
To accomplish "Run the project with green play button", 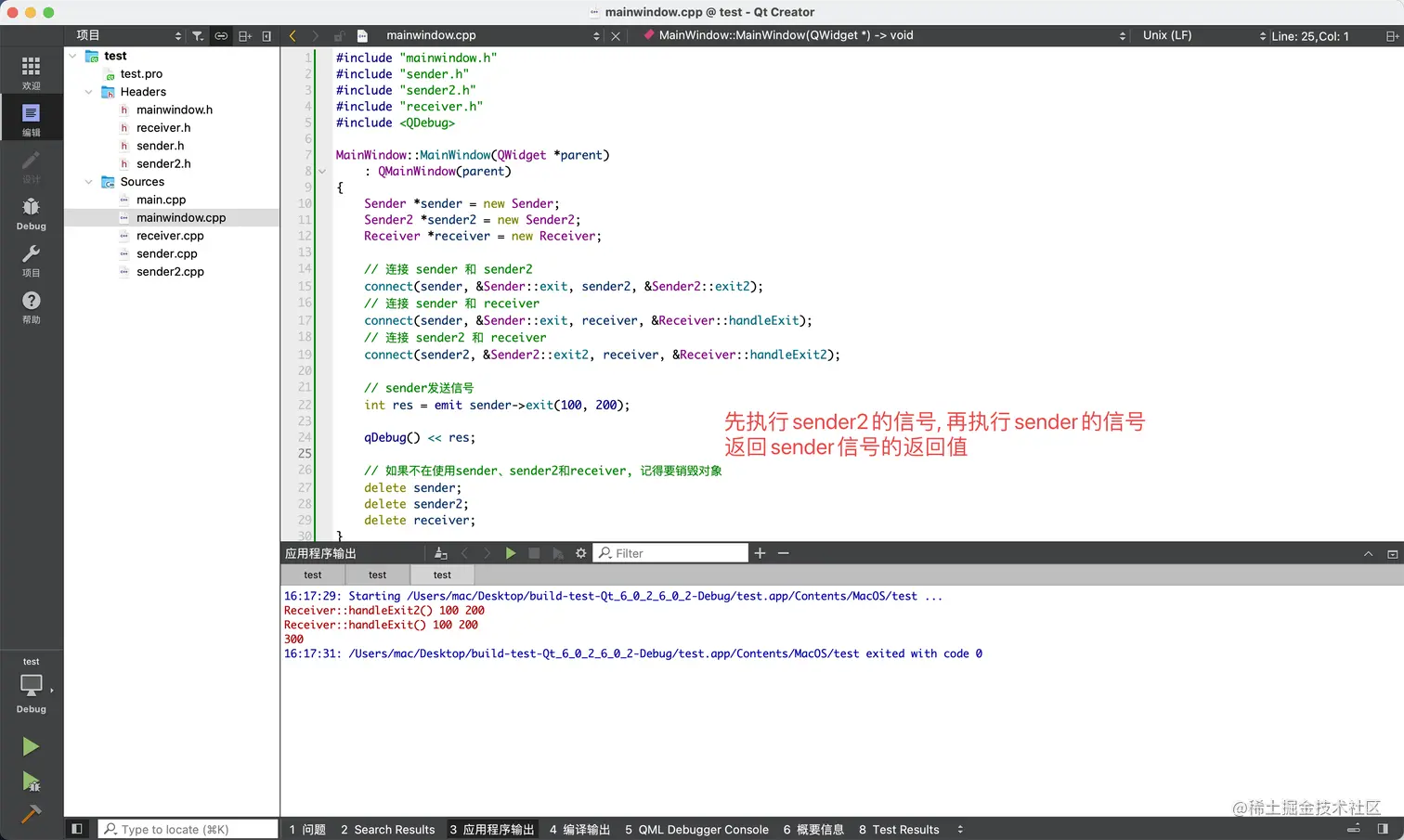I will coord(31,746).
